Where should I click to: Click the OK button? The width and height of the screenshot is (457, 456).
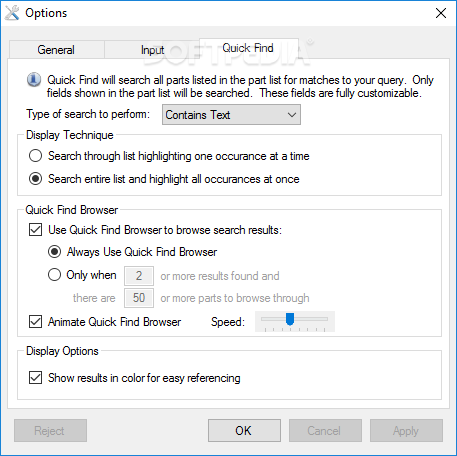[x=244, y=430]
